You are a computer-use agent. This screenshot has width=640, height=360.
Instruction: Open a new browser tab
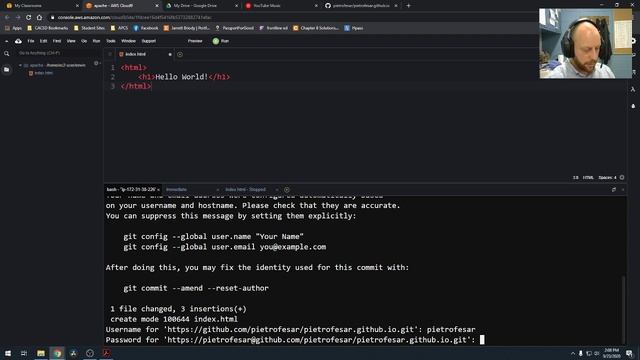point(408,6)
